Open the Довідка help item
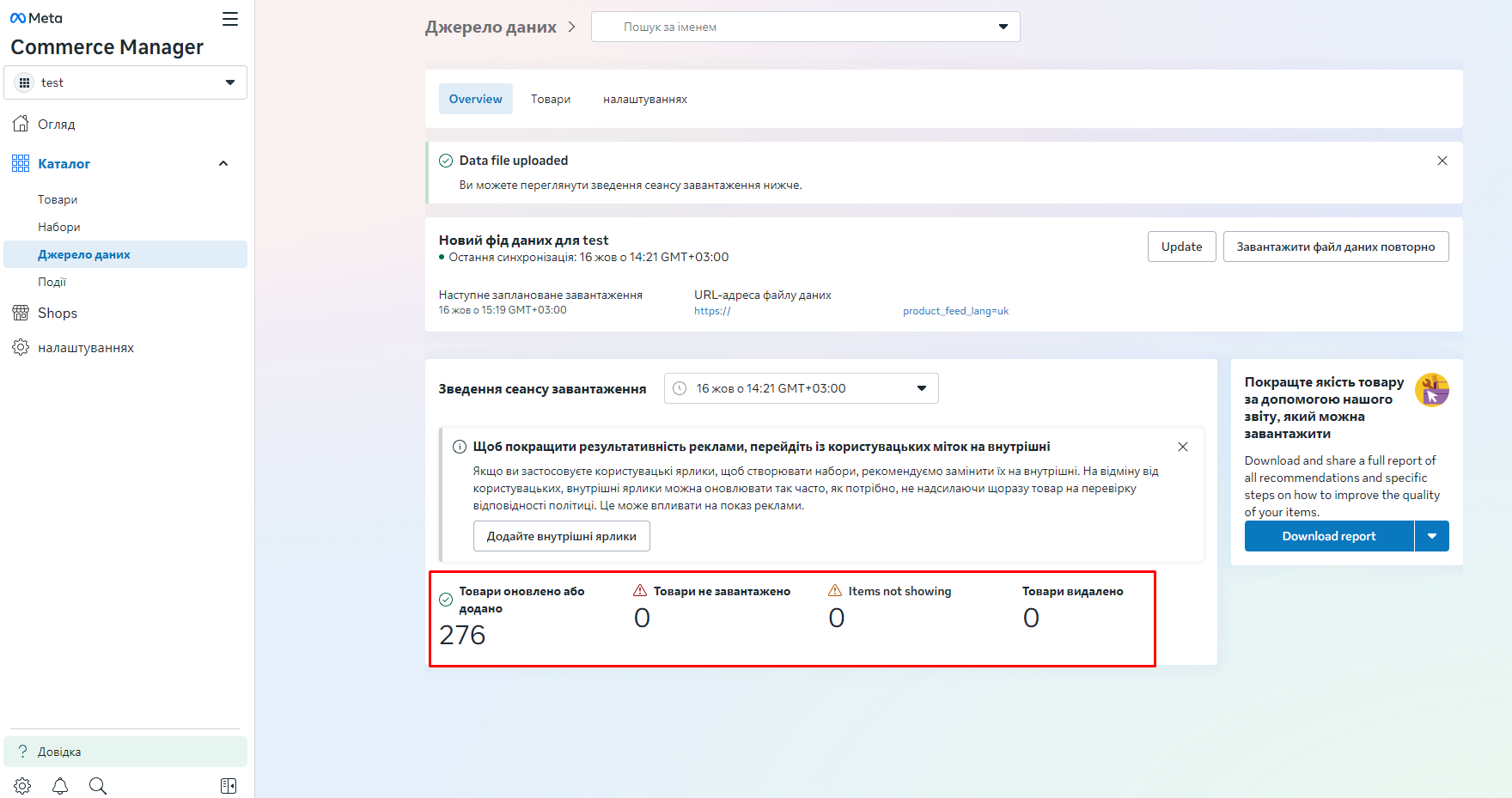This screenshot has height=798, width=1512. coord(59,752)
